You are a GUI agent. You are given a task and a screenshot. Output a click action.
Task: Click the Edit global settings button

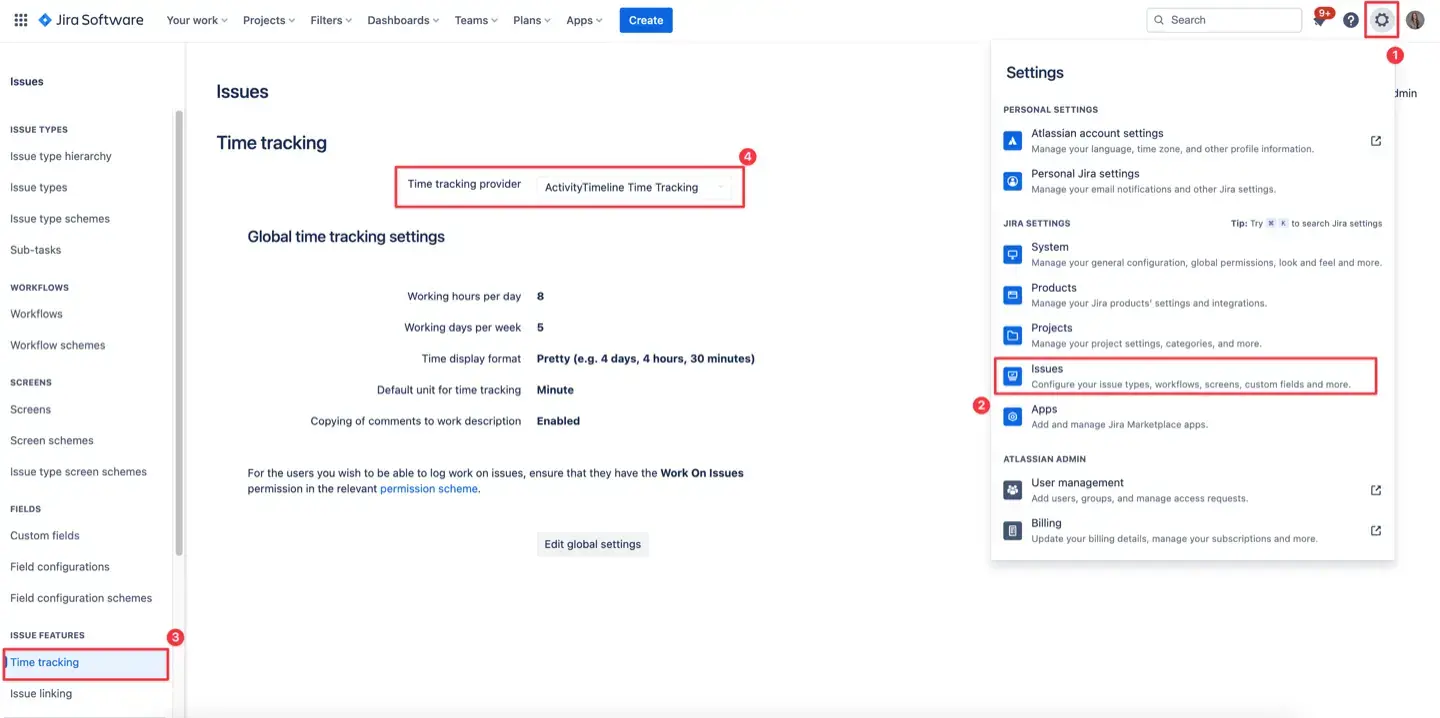(592, 544)
